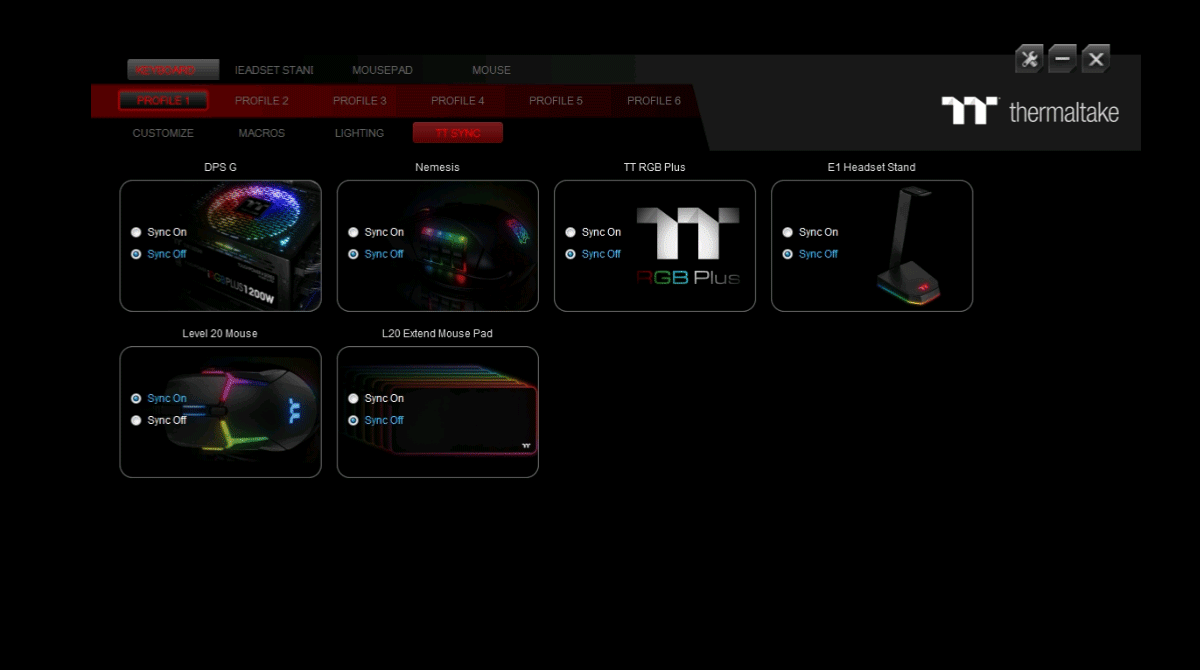Open the Mouse device tab
The height and width of the screenshot is (670, 1200).
click(491, 70)
